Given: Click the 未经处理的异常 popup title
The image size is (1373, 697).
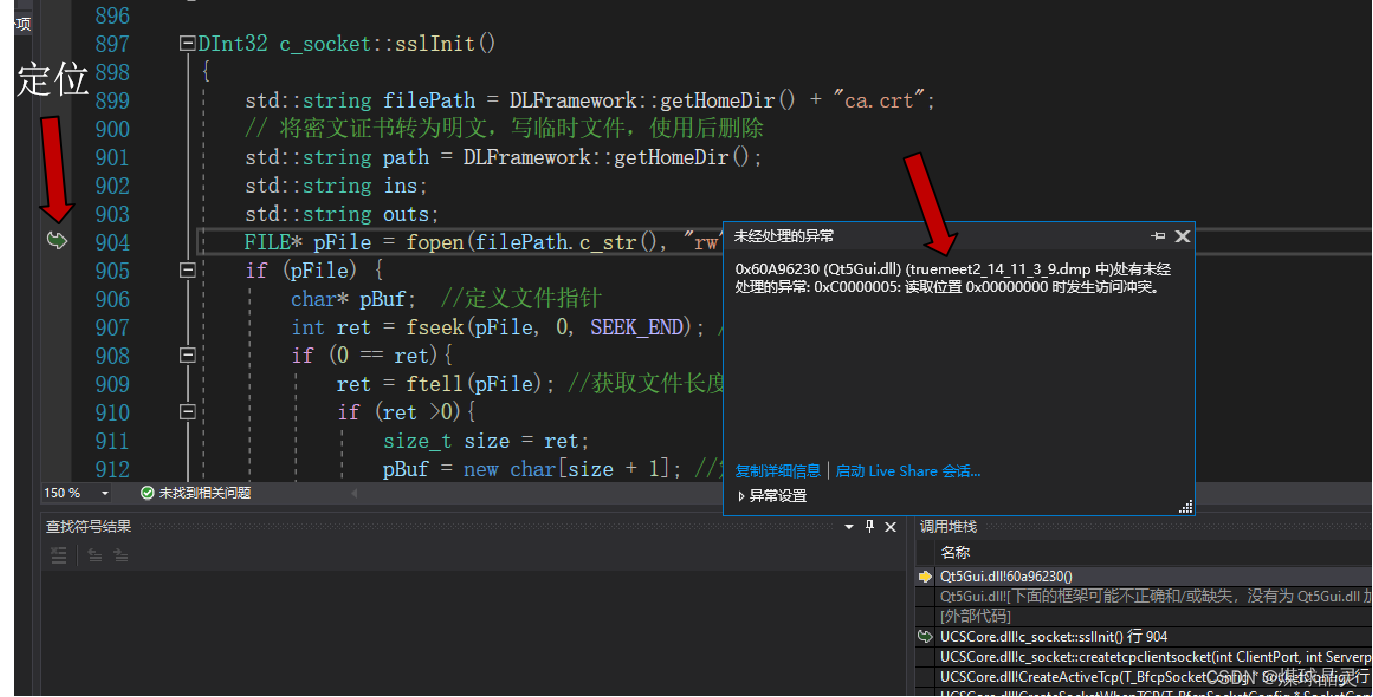Looking at the screenshot, I should click(784, 237).
